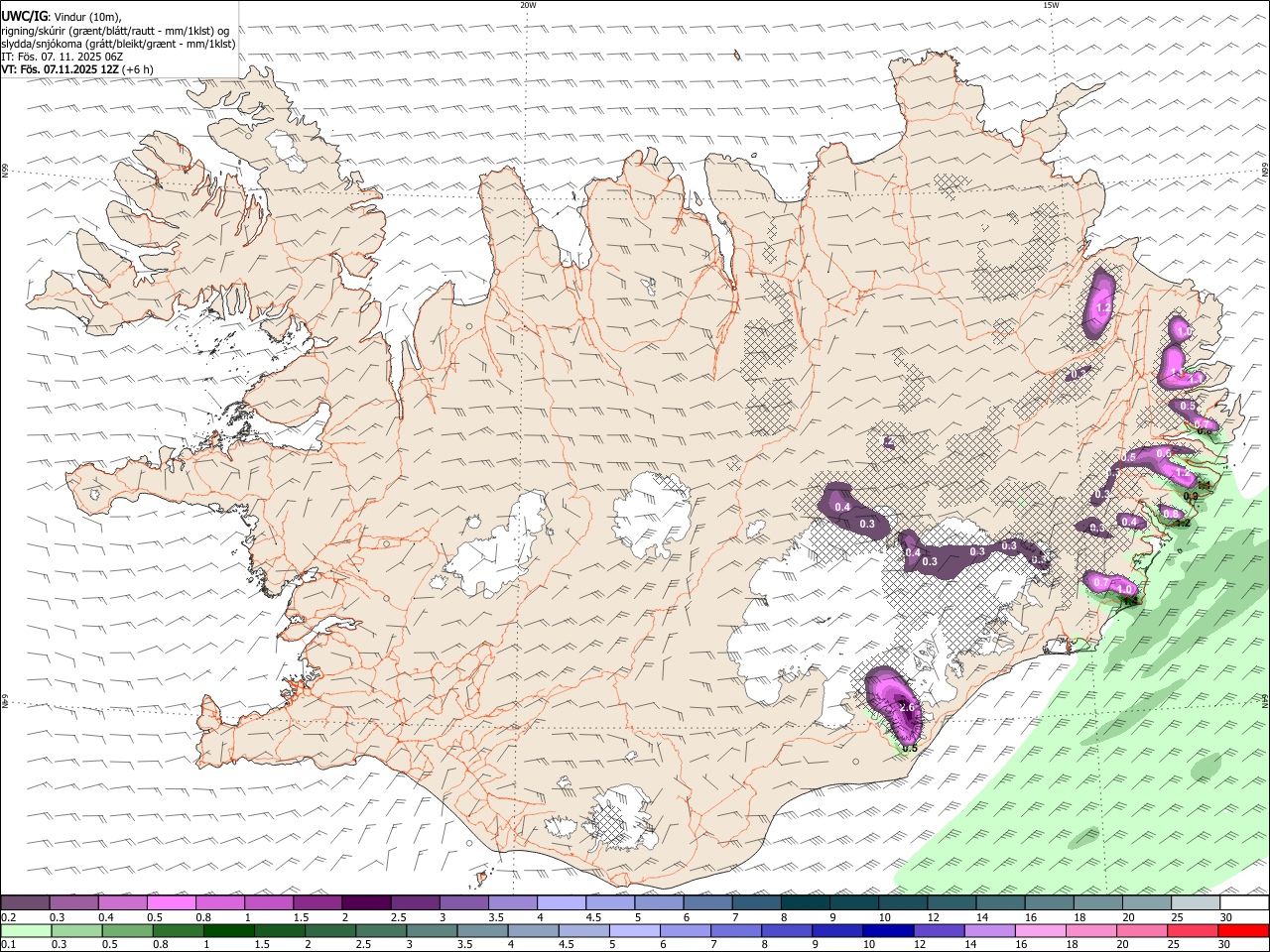Pick lower legend bar swatch labeled 2

coord(330,931)
